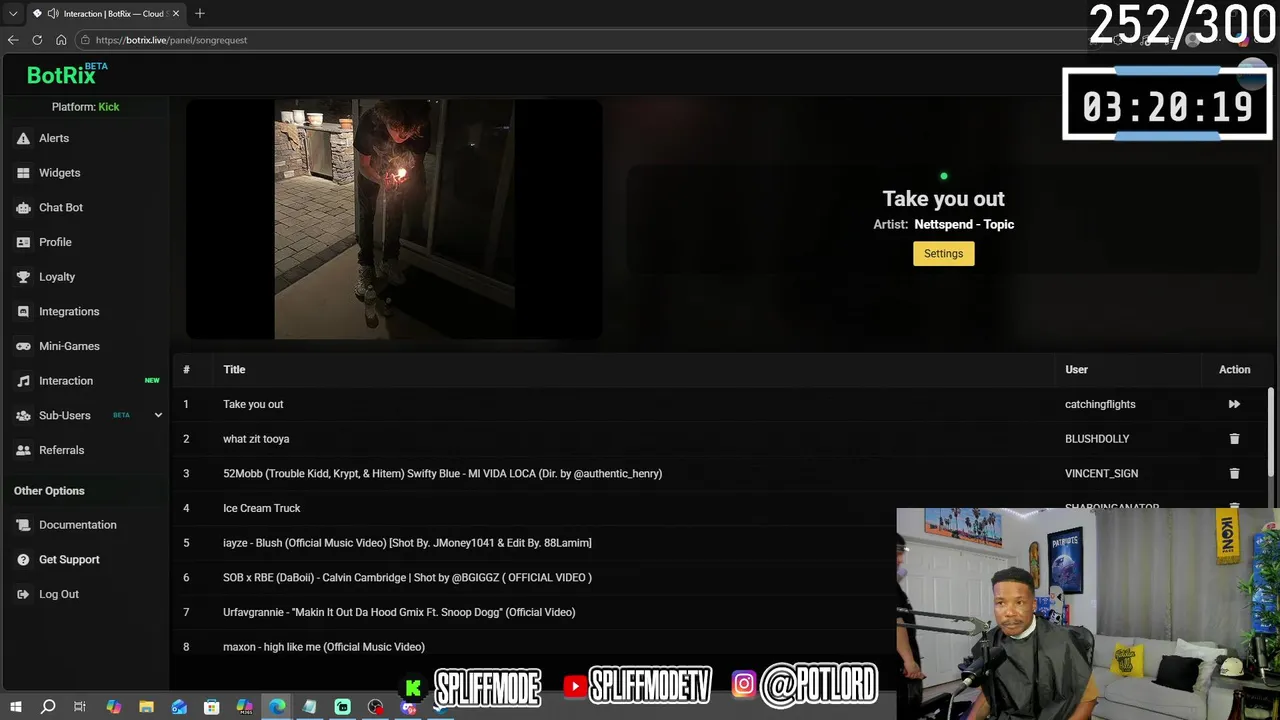This screenshot has width=1280, height=720.
Task: Go back using browser back arrow
Action: (x=13, y=40)
